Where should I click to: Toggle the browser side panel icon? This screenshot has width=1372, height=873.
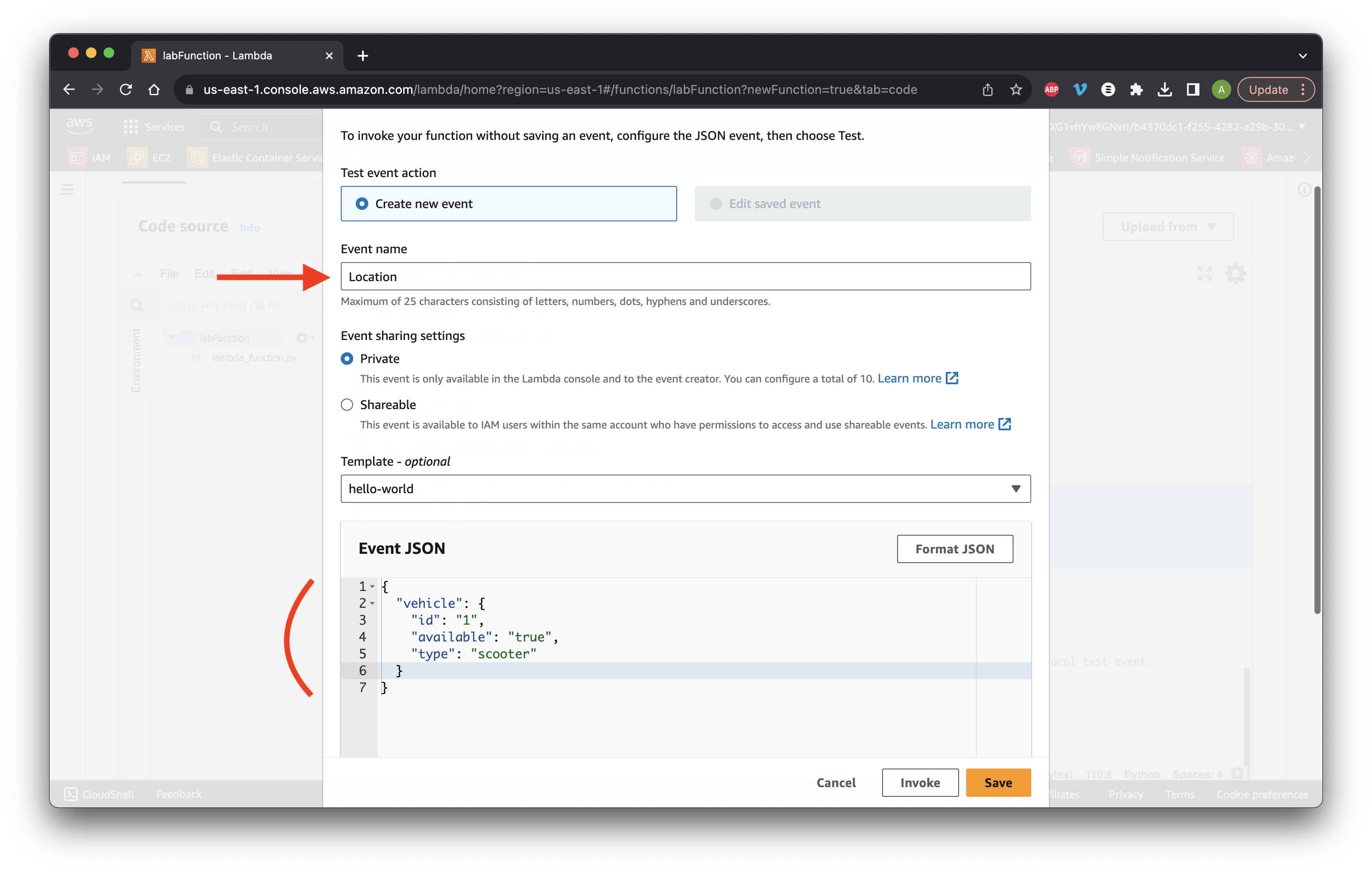1192,89
